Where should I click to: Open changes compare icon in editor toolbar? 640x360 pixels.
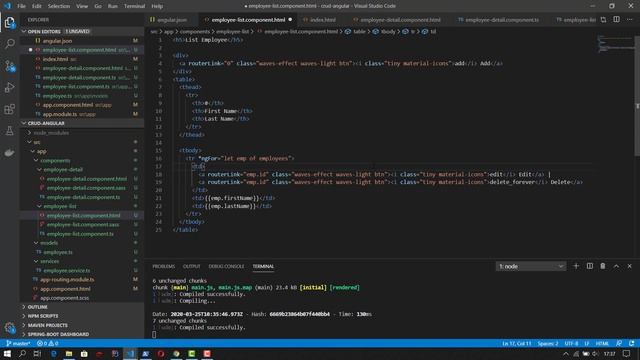[x=603, y=20]
